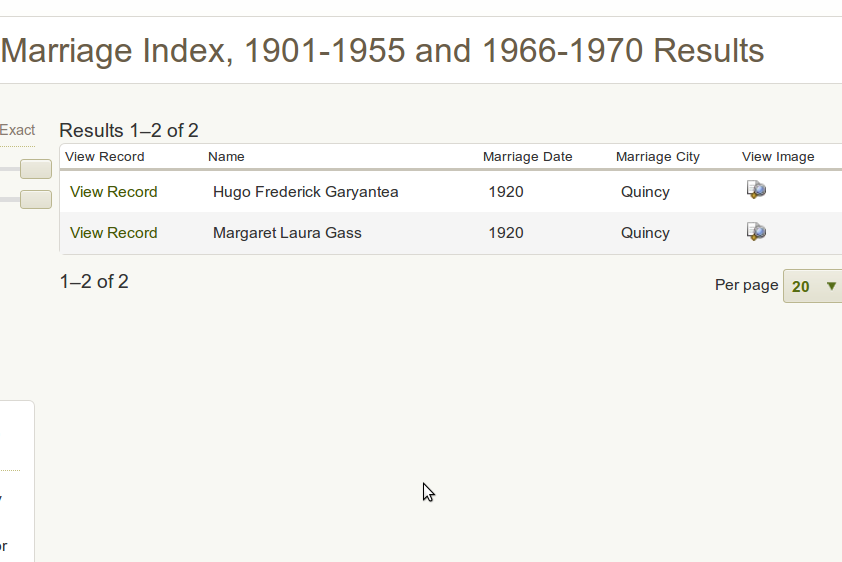Image resolution: width=842 pixels, height=562 pixels.
Task: View Record for Hugo Frederick Garyantea
Action: coord(114,192)
